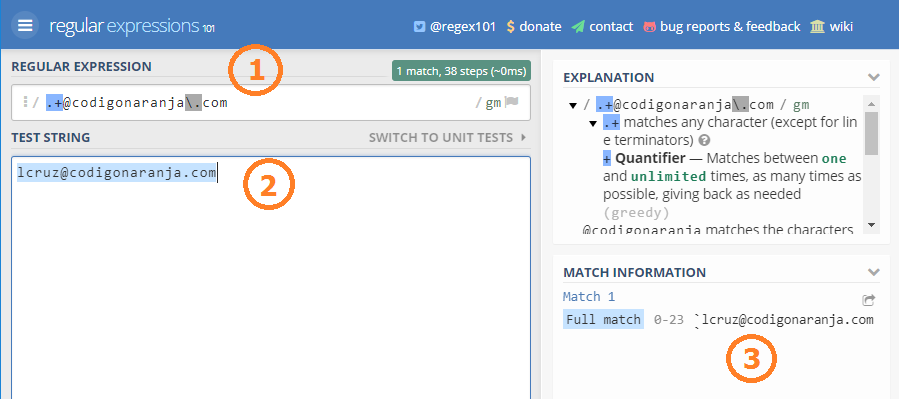Click the wiki building icon
This screenshot has width=899, height=399.
point(818,26)
